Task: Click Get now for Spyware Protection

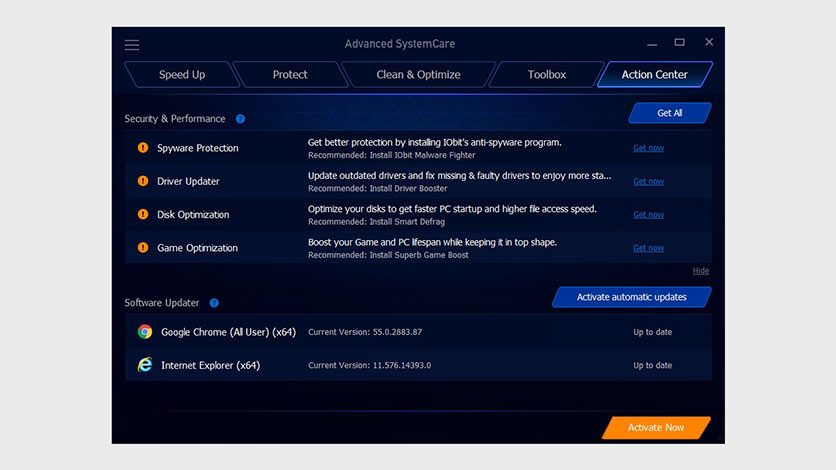Action: [648, 148]
